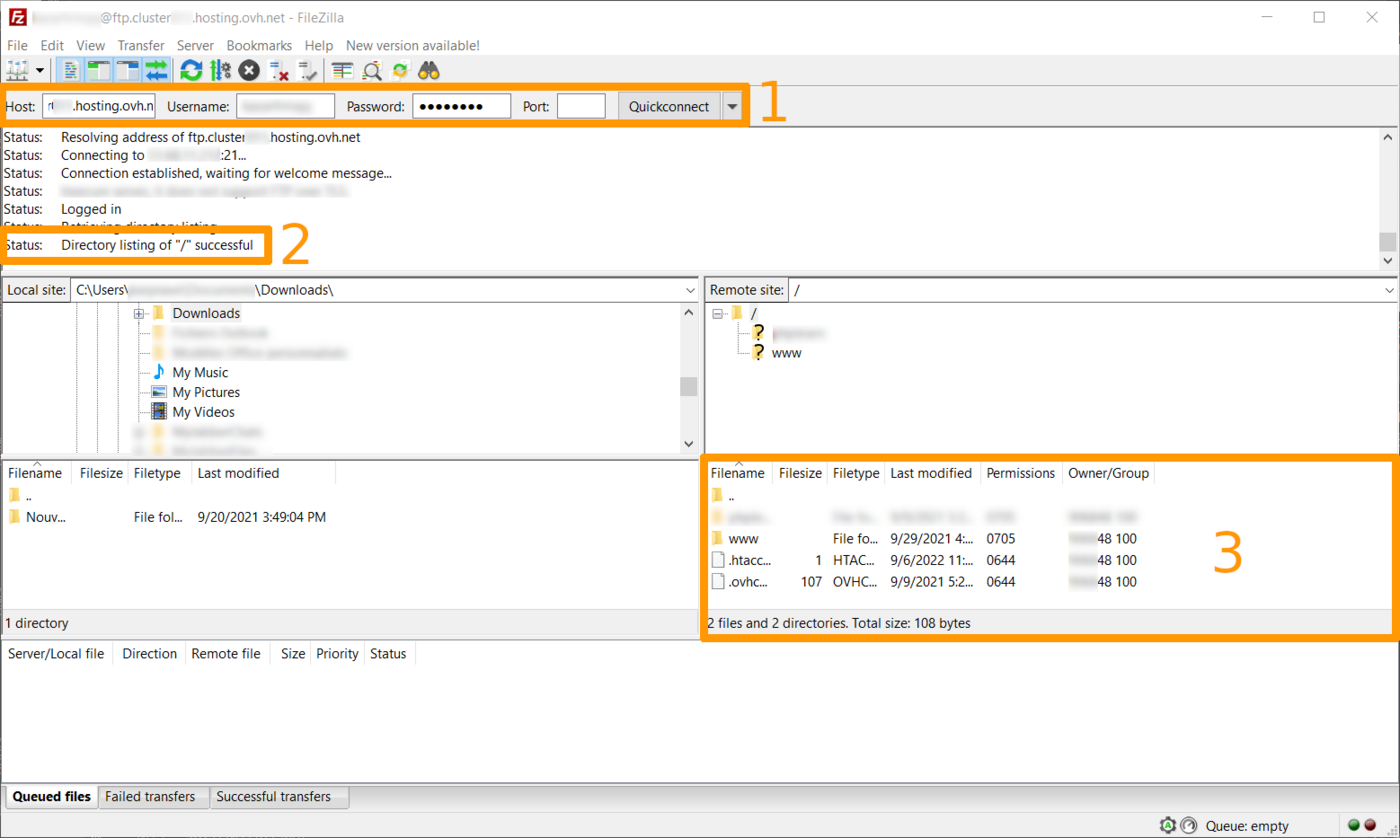
Task: Open the Site Manager icon
Action: 18,70
